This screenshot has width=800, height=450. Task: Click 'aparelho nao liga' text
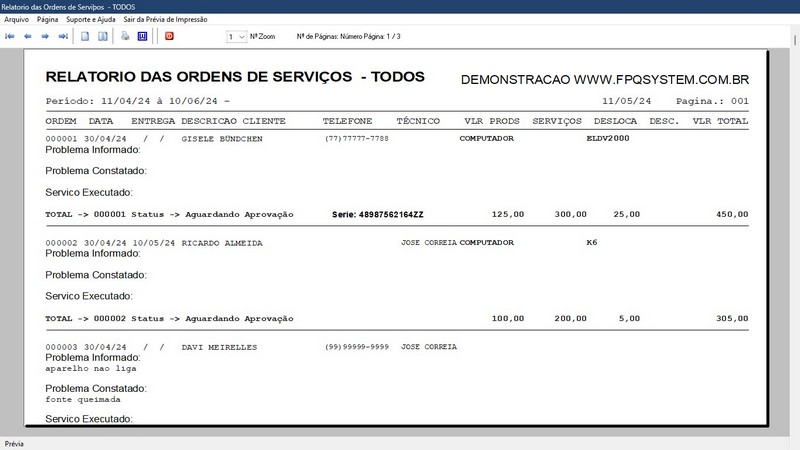[91, 368]
